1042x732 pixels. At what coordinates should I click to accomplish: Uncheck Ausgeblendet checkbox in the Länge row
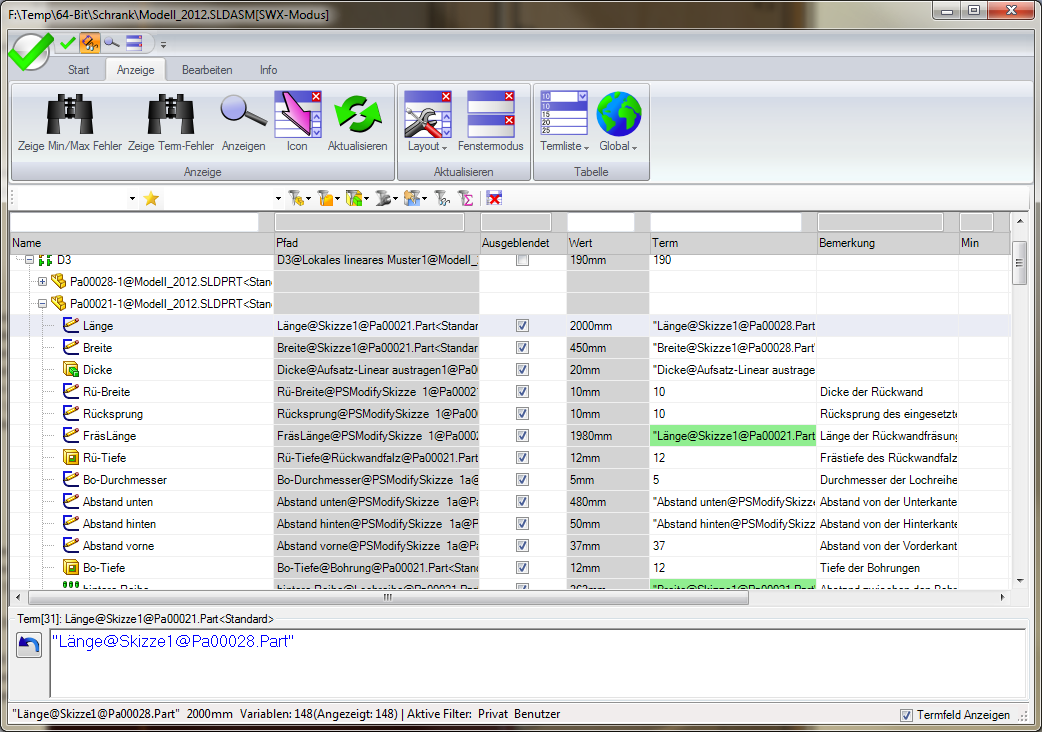tap(522, 326)
